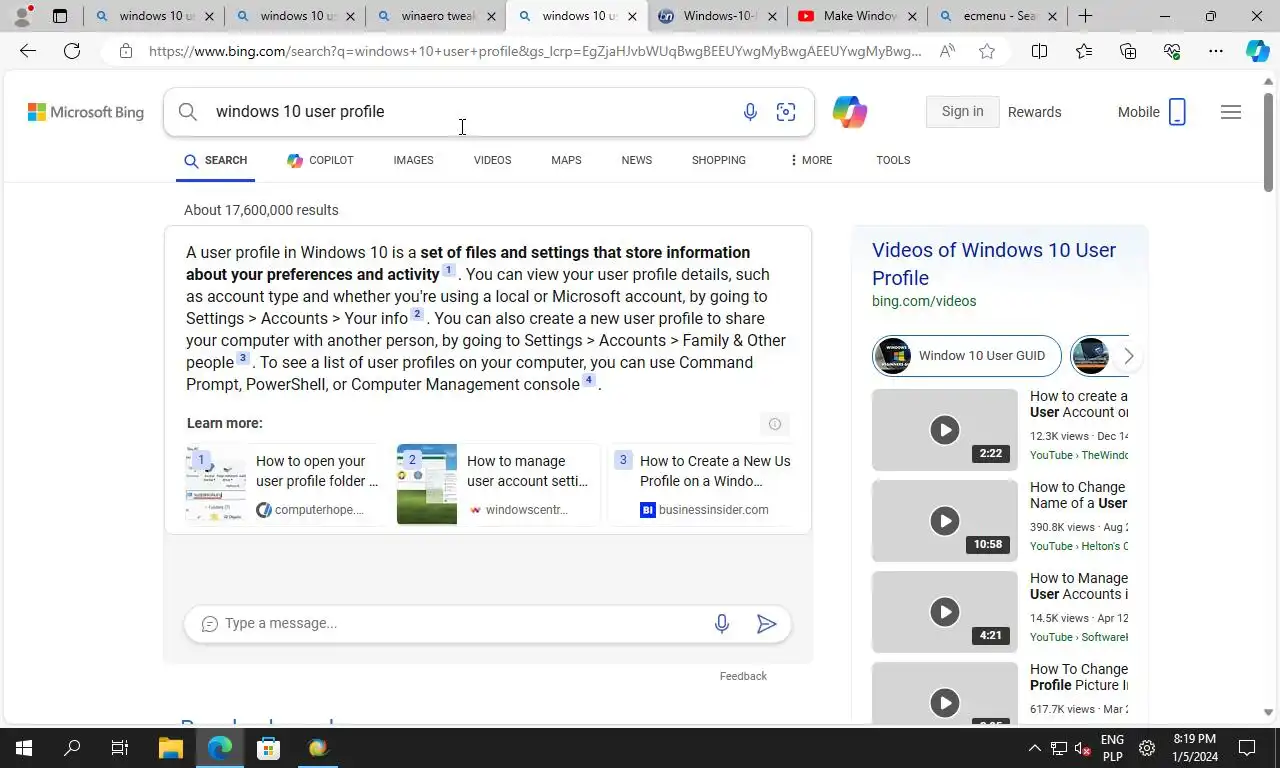The height and width of the screenshot is (768, 1280).
Task: Open Task View on the taskbar
Action: coord(120,748)
